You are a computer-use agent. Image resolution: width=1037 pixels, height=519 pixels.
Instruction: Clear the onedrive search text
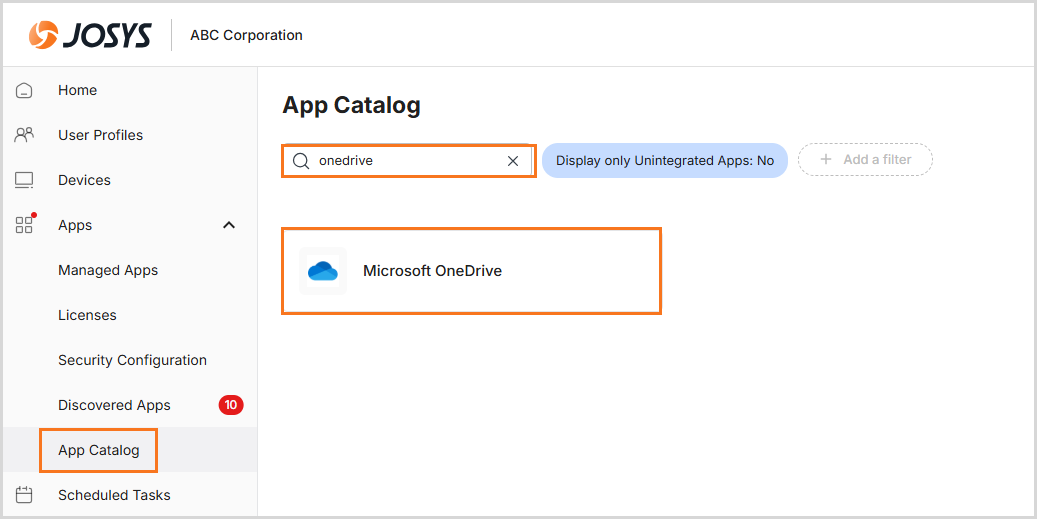[513, 161]
